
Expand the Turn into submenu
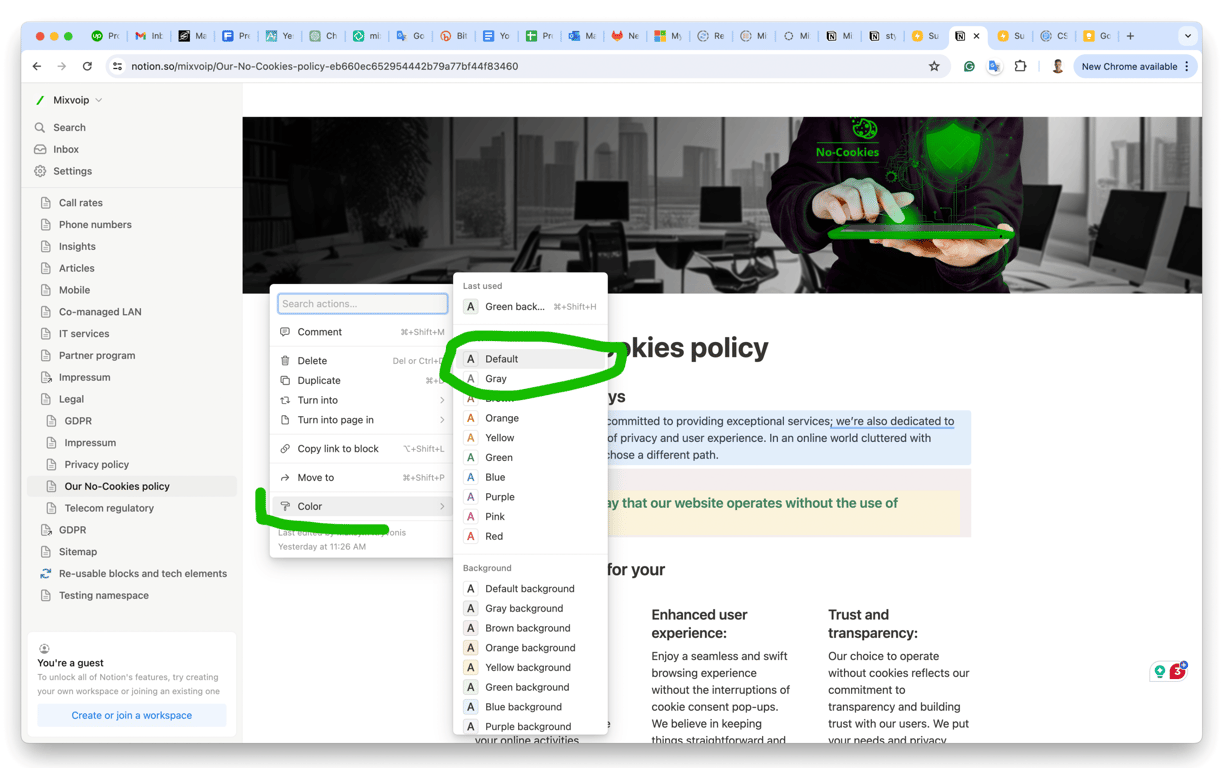pos(362,400)
